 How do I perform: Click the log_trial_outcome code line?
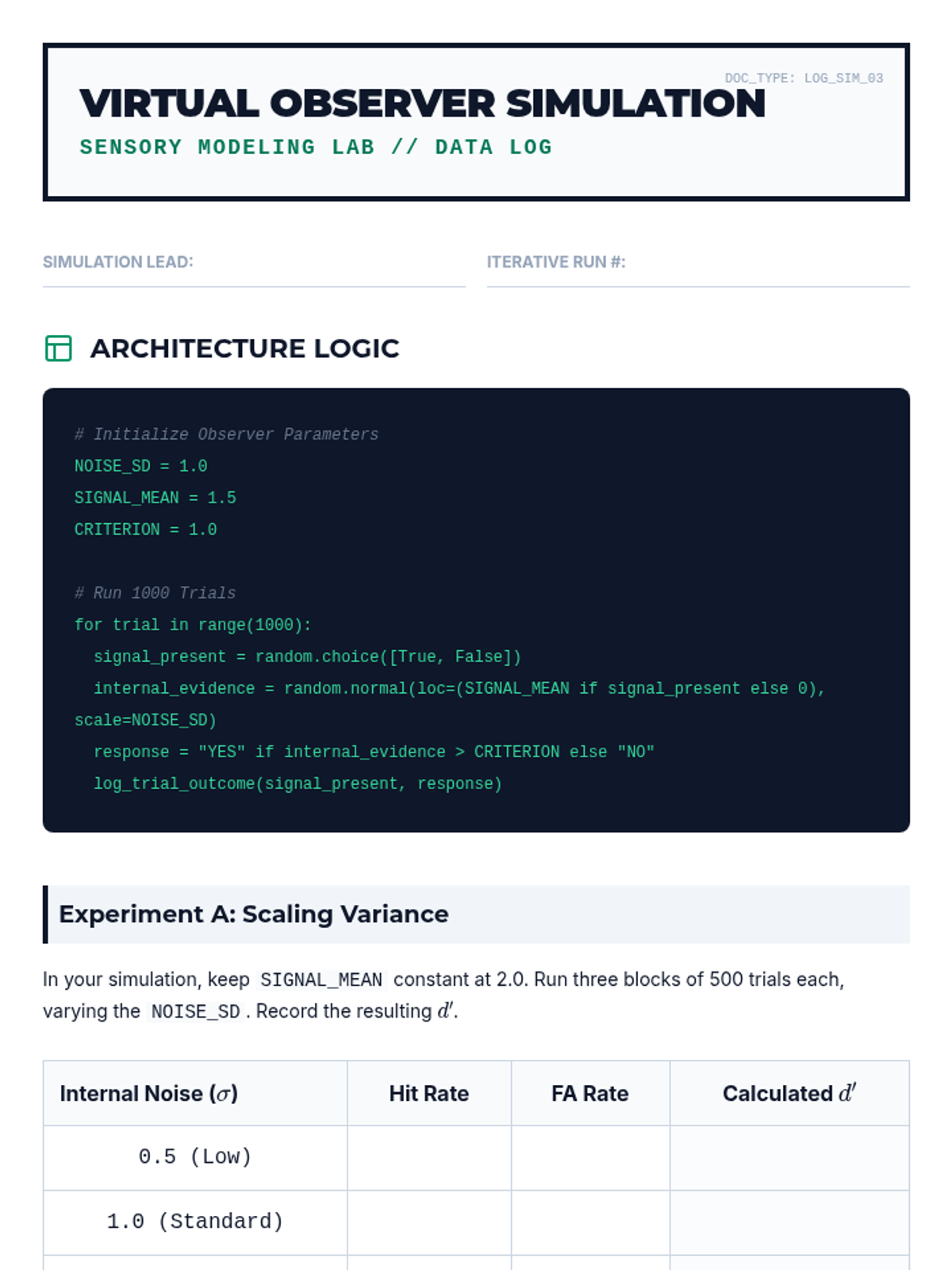click(x=297, y=783)
